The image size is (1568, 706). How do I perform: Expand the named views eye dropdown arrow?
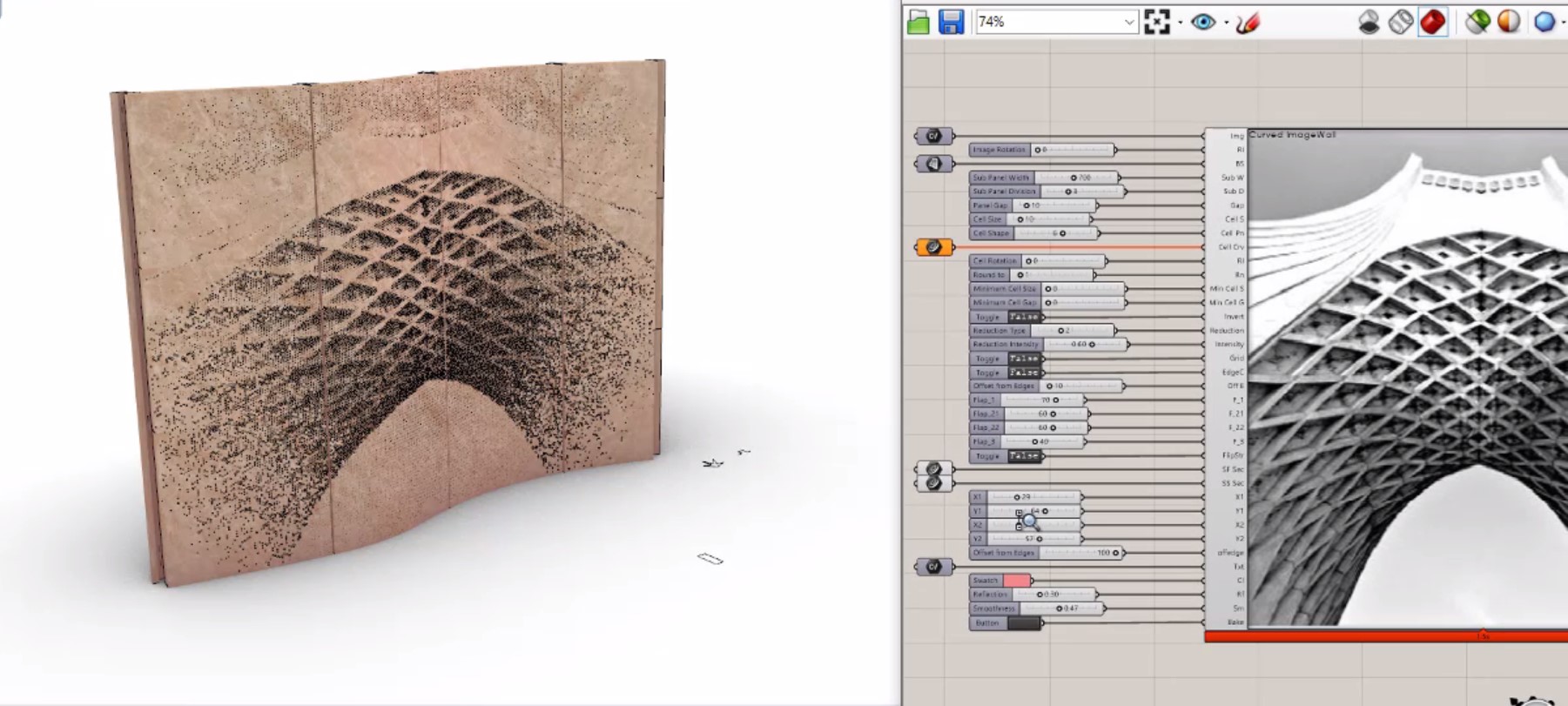(x=1226, y=22)
